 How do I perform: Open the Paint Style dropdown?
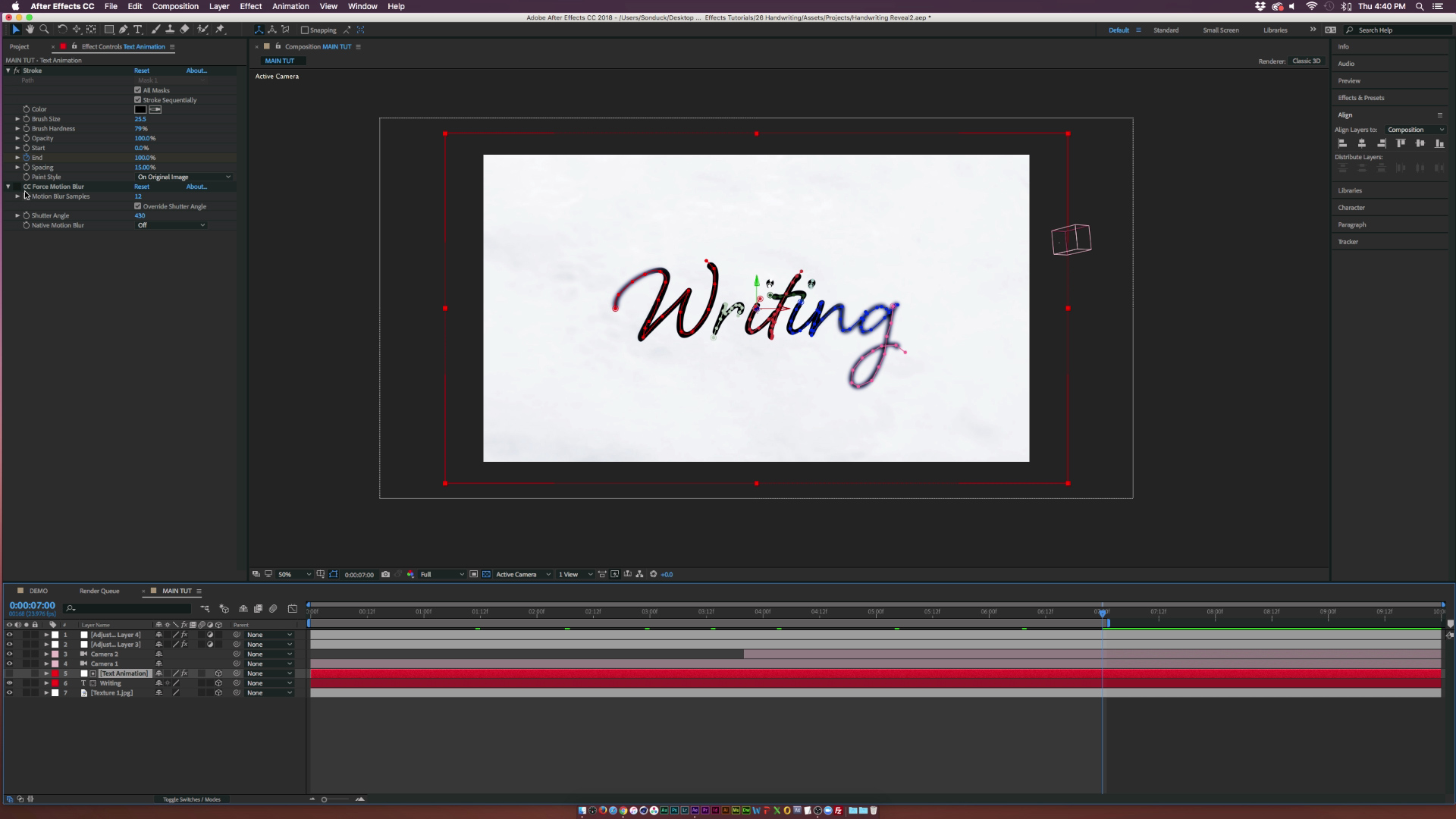(182, 177)
